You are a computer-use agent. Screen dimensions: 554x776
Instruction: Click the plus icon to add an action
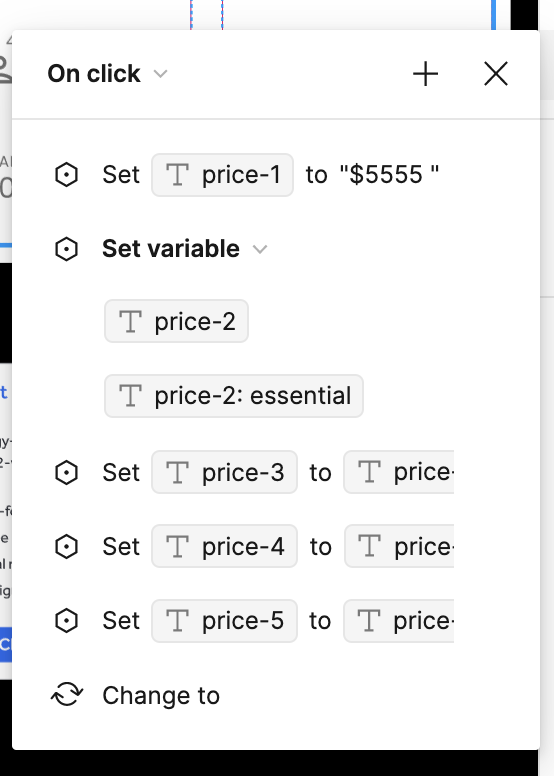425,74
